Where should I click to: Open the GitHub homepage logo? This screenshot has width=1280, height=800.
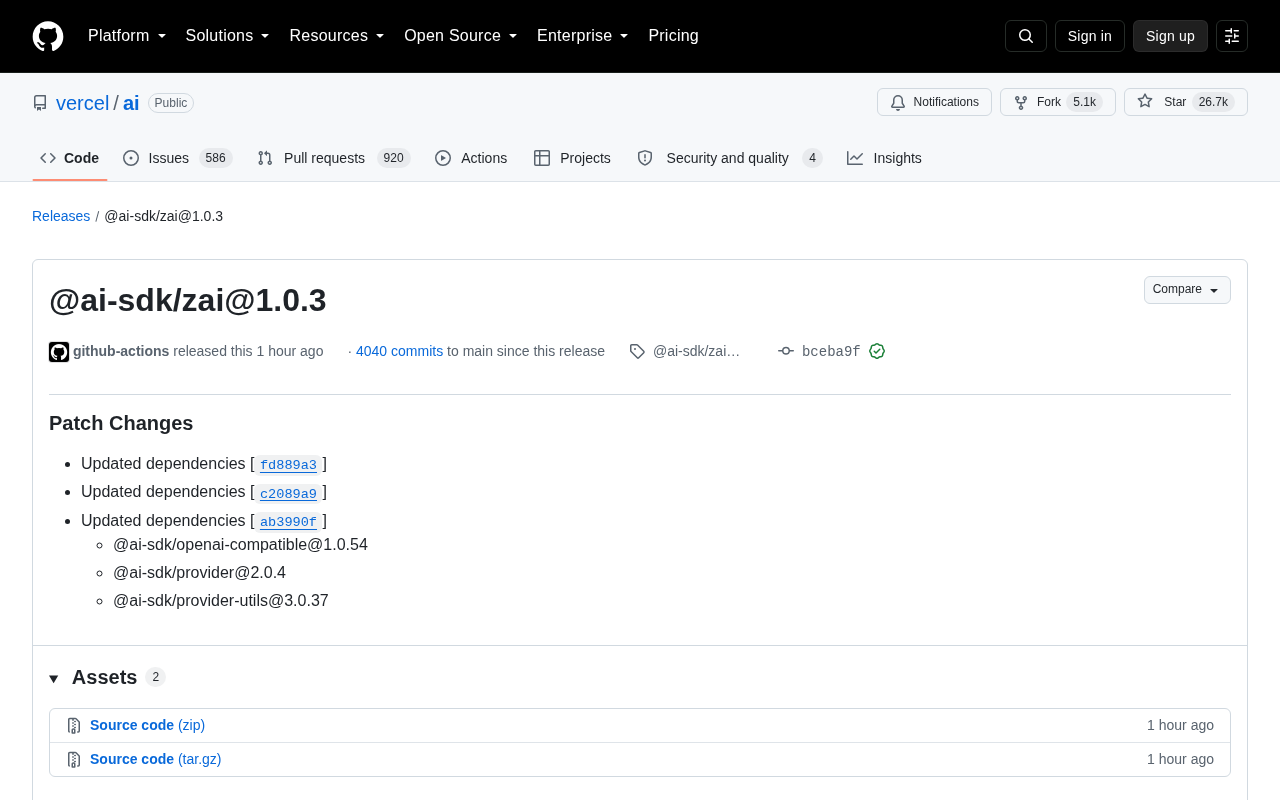[48, 36]
